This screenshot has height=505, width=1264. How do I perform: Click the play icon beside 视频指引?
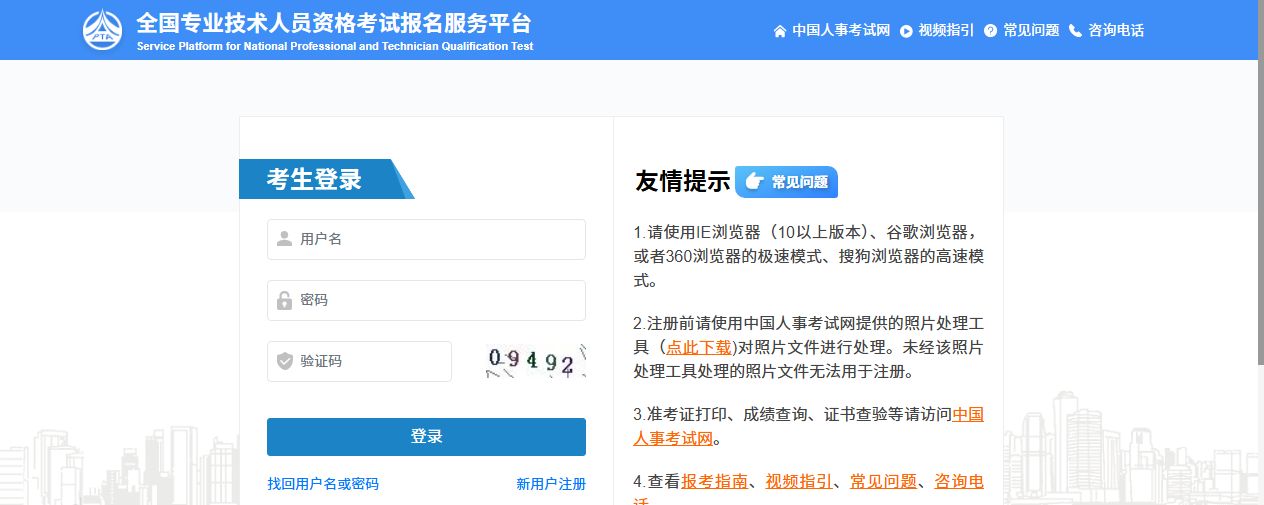906,31
